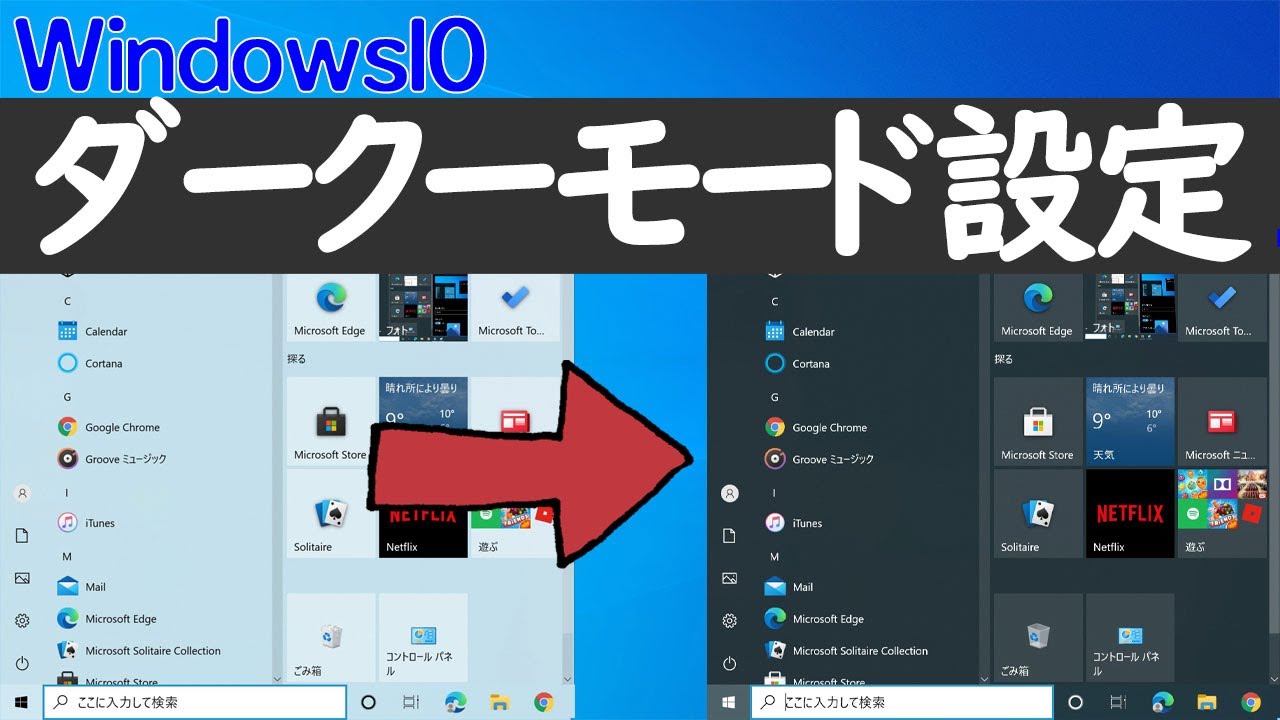Open the Microsoft Store tile in the dark Start menu
Image resolution: width=1280 pixels, height=720 pixels.
1038,421
